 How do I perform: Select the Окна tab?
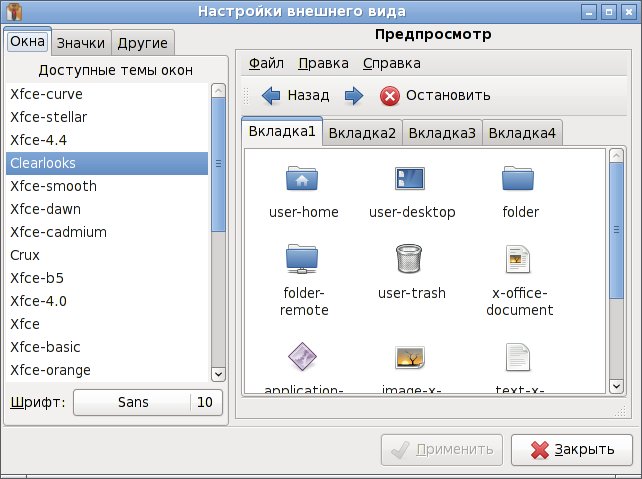(x=27, y=41)
